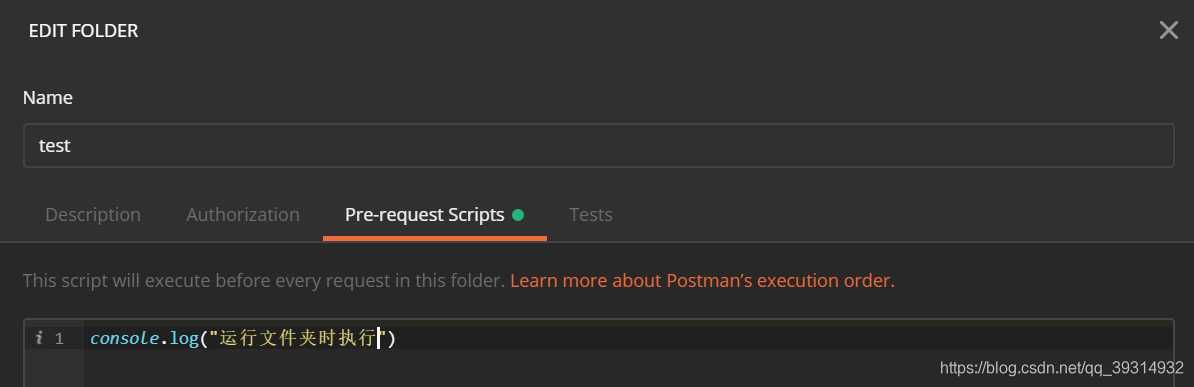Click the folder Name input field
1194x387 pixels.
[x=599, y=146]
